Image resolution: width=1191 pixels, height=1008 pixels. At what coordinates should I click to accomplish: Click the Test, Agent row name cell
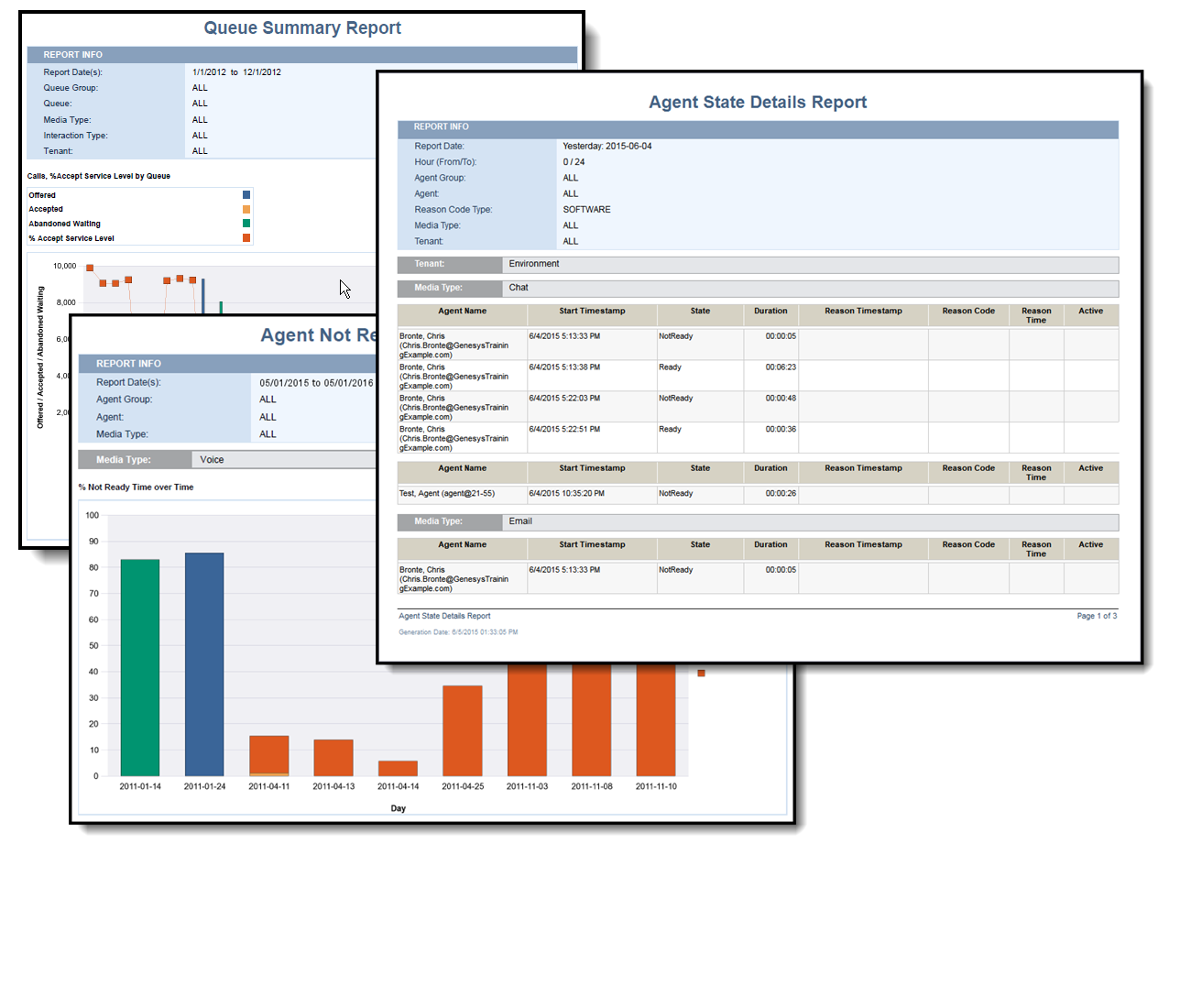click(447, 494)
